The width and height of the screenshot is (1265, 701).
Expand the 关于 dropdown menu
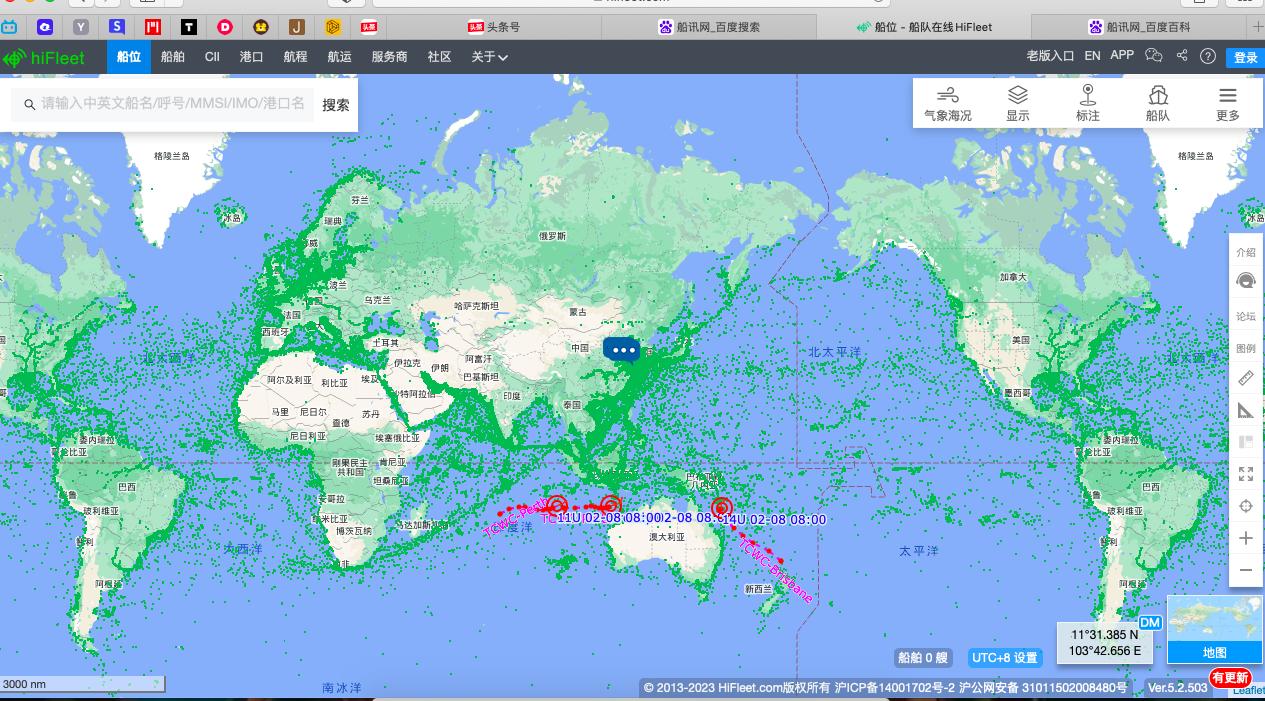pos(489,57)
